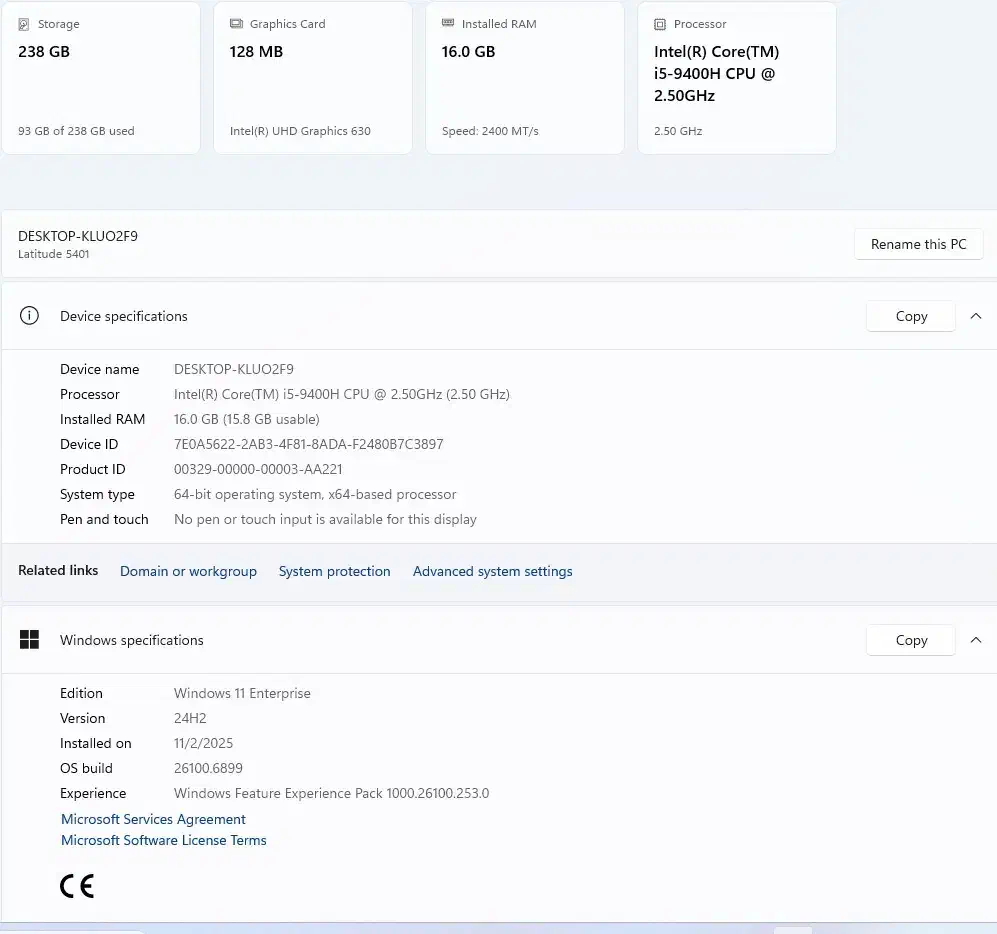Click the Installed RAM memory icon
The image size is (997, 934).
(448, 24)
